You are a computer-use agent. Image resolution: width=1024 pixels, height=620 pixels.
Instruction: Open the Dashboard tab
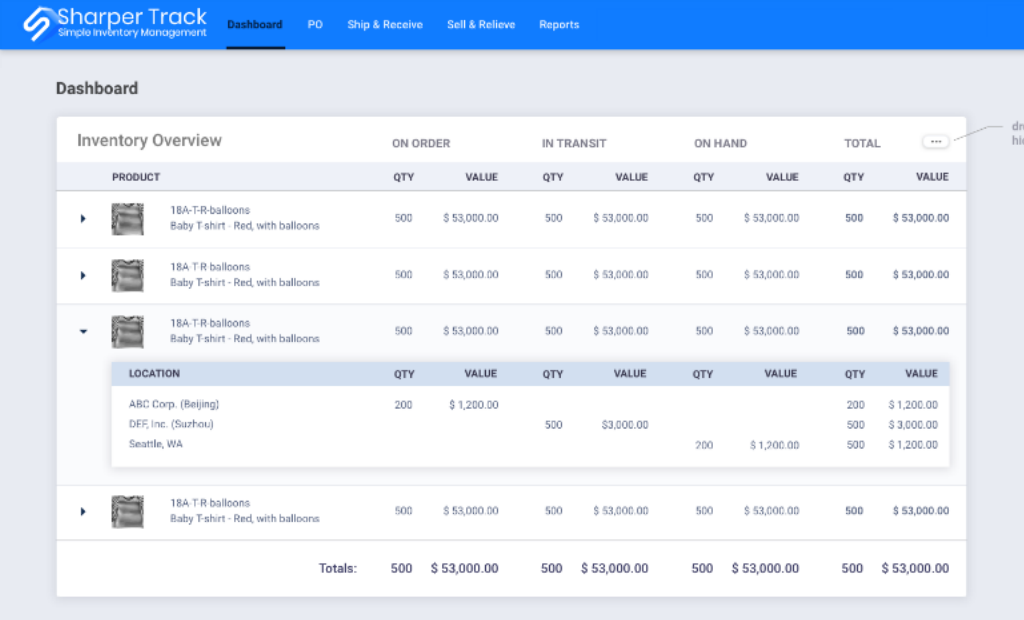point(255,25)
